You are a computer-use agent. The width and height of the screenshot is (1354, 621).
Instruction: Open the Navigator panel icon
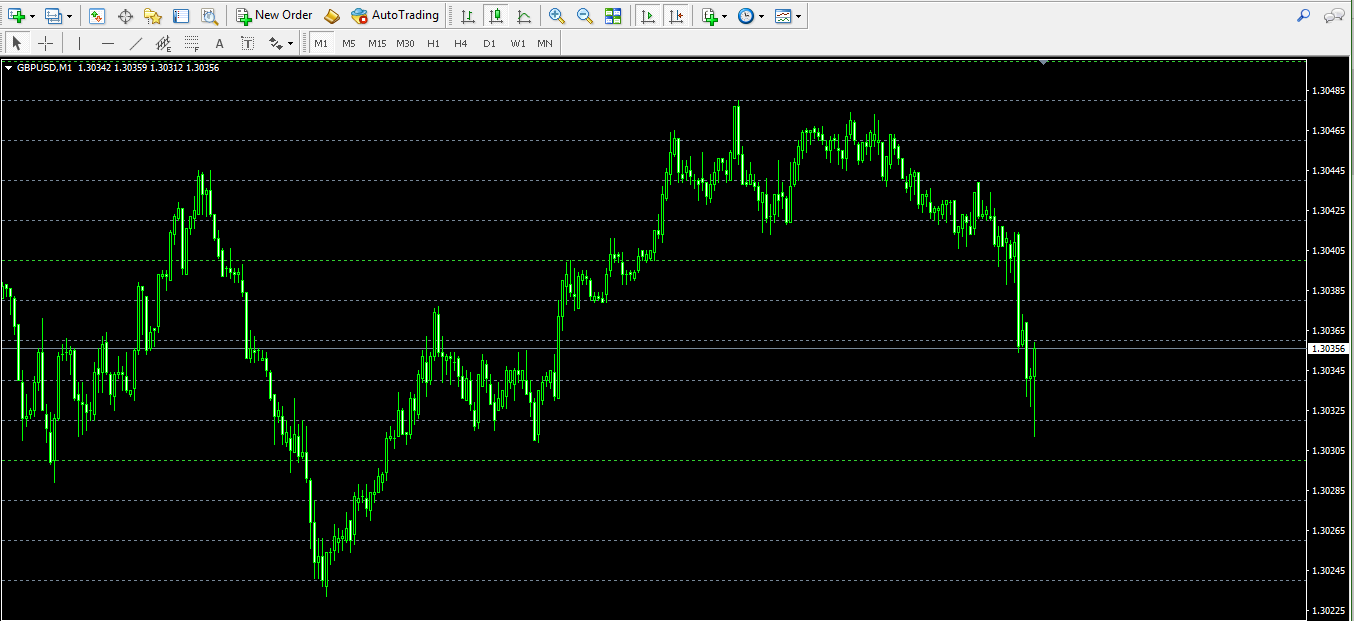153,16
